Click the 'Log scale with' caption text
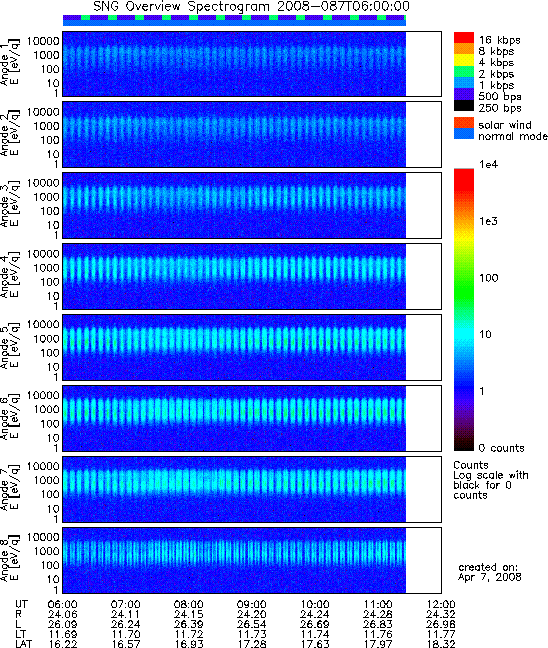The image size is (548, 648). pyautogui.click(x=491, y=475)
